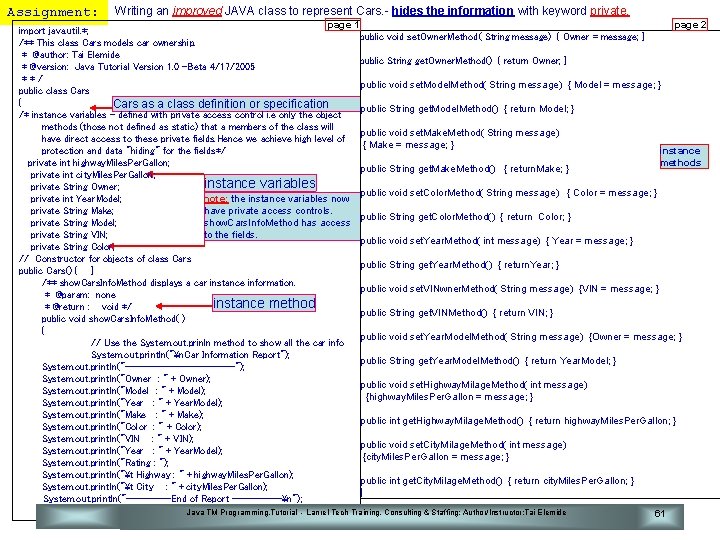Image resolution: width=720 pixels, height=540 pixels.
Task: Click println line with "City :" + cityMilesPerGallon
Action: coord(155,487)
